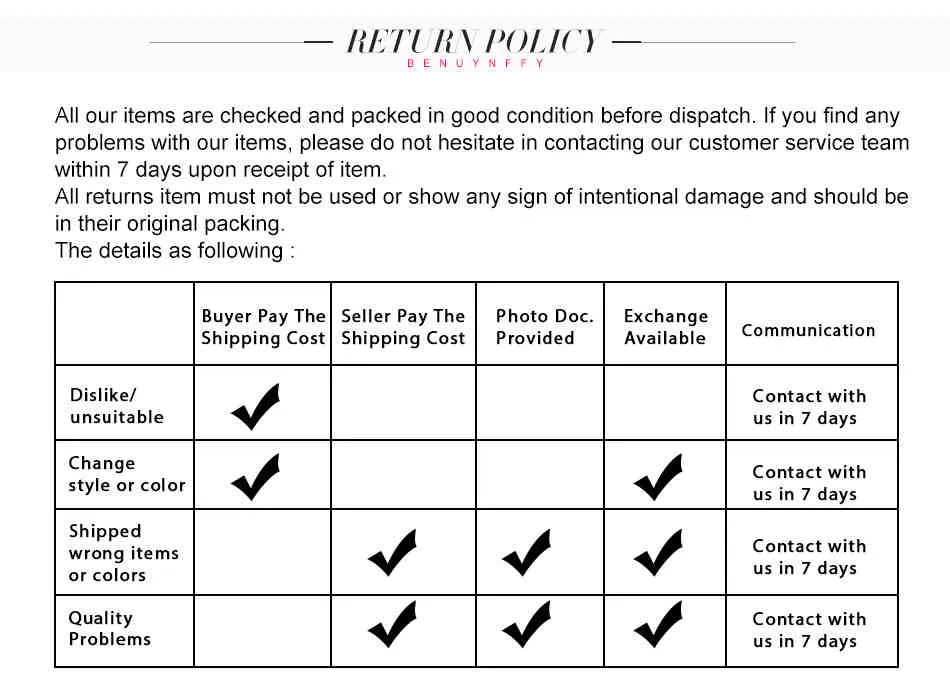Click the Buyer Pay checkmark in Change style row
This screenshot has height=686, width=950.
click(x=256, y=477)
